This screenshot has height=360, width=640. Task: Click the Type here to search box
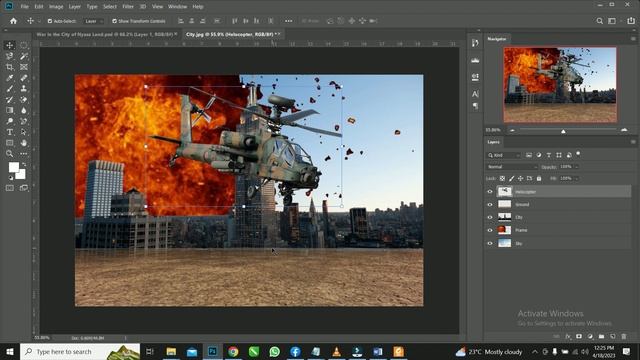coord(80,351)
